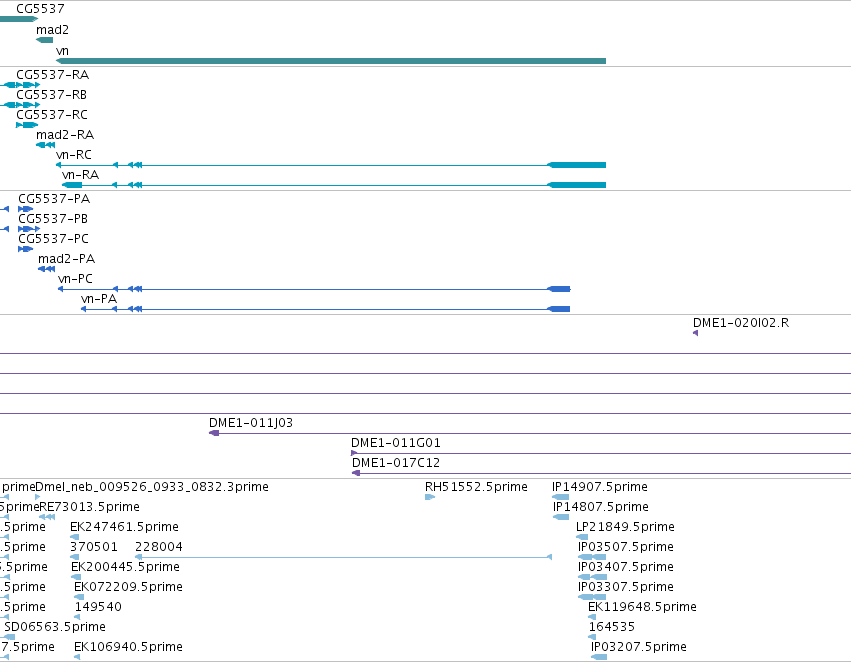Click the EK072209.5prime EST label
The height and width of the screenshot is (662, 851).
[128, 587]
